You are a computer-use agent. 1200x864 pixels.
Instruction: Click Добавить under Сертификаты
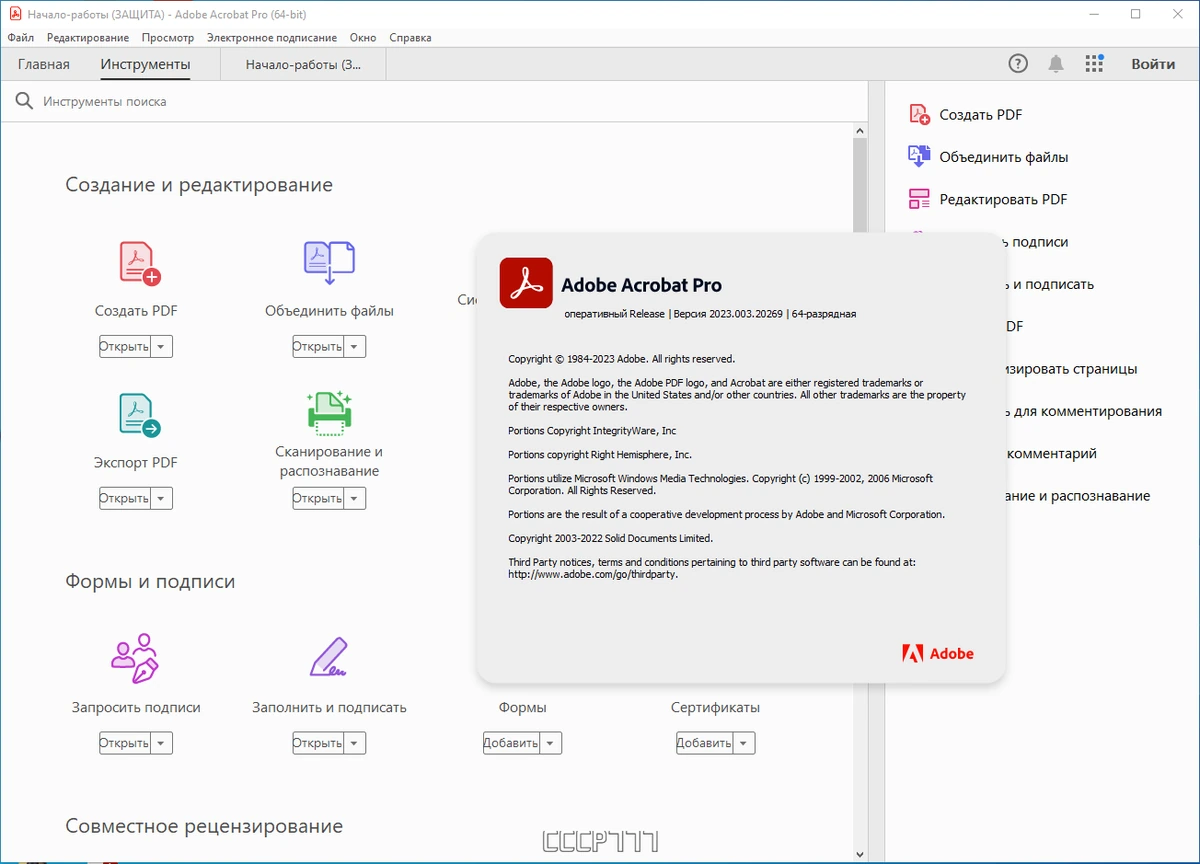705,743
